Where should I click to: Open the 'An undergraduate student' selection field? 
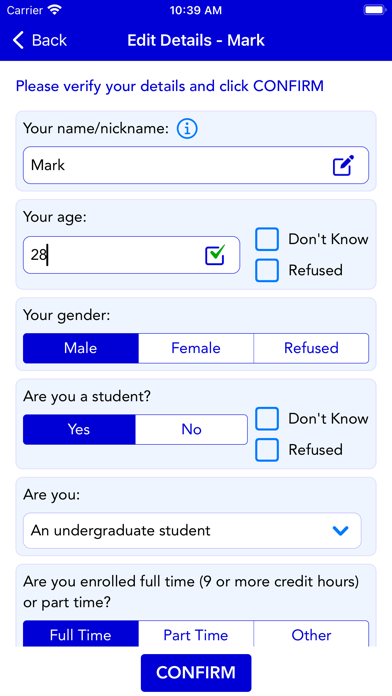tap(192, 530)
